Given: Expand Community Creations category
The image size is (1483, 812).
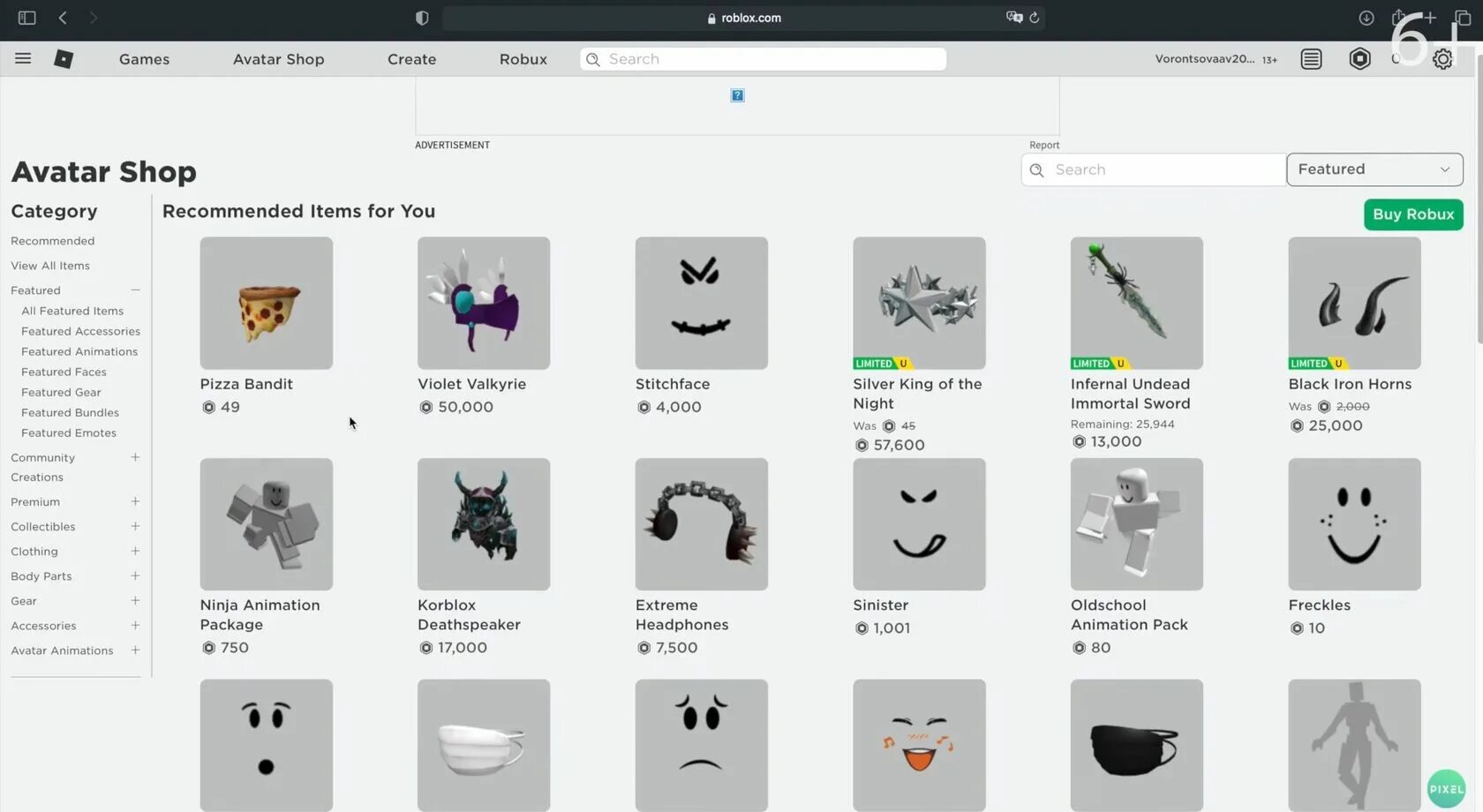Looking at the screenshot, I should (x=135, y=457).
